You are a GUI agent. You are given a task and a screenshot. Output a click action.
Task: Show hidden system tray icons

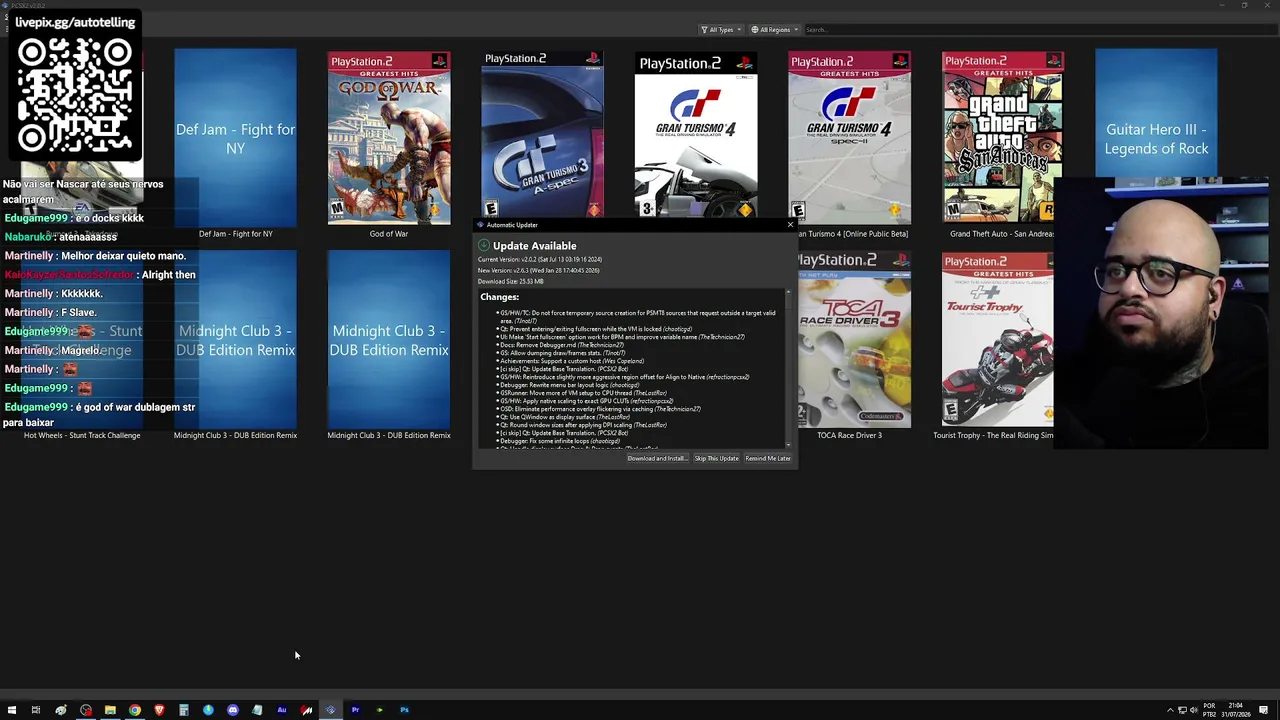pos(1170,710)
